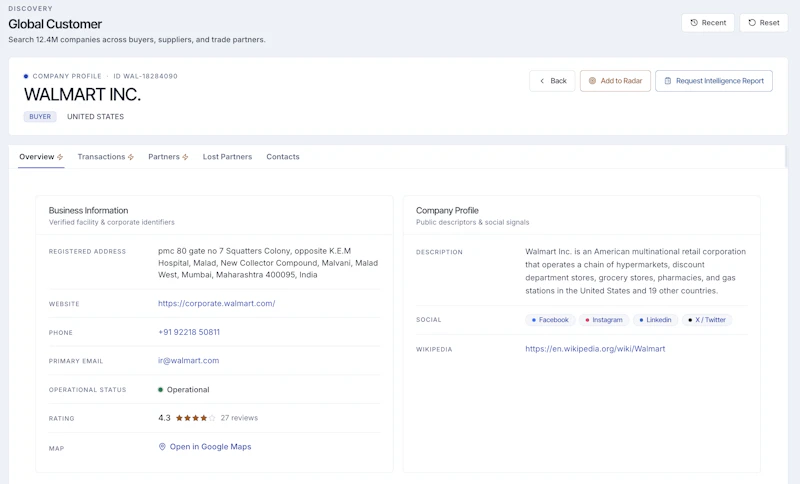The height and width of the screenshot is (484, 800).
Task: Click the Company Profile card heading
Action: pyautogui.click(x=447, y=211)
